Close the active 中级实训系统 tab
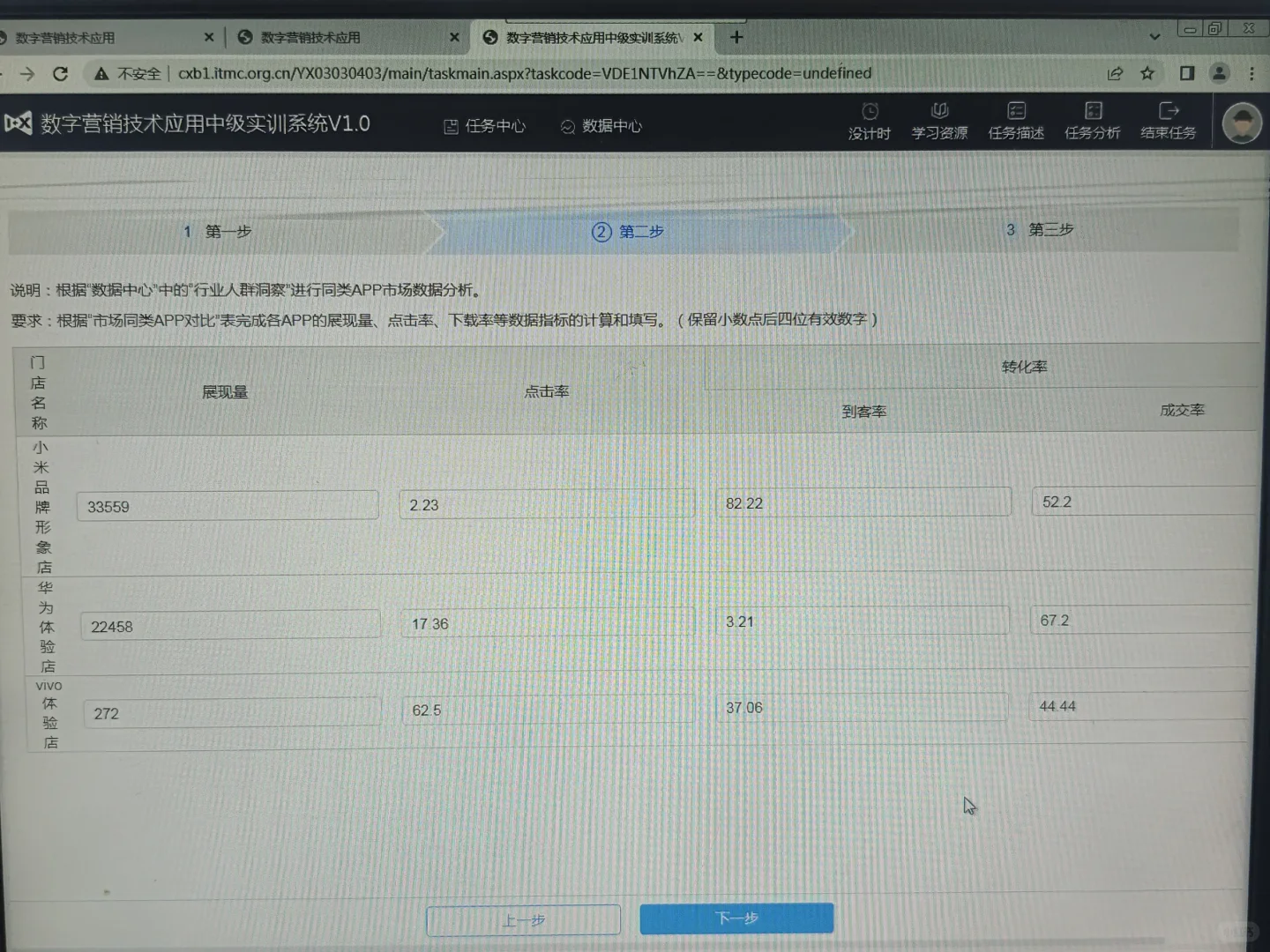This screenshot has height=952, width=1270. 698,37
